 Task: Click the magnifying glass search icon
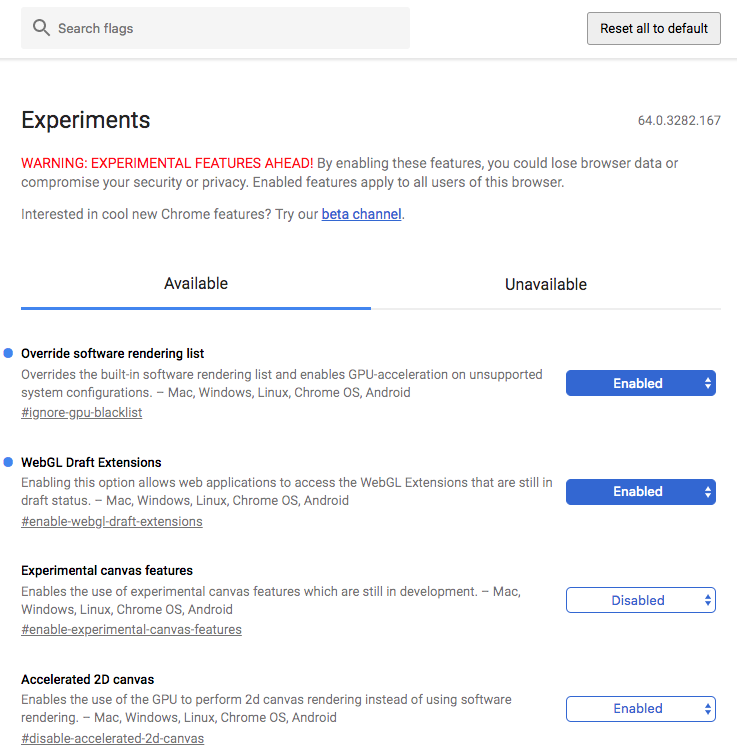tap(41, 28)
